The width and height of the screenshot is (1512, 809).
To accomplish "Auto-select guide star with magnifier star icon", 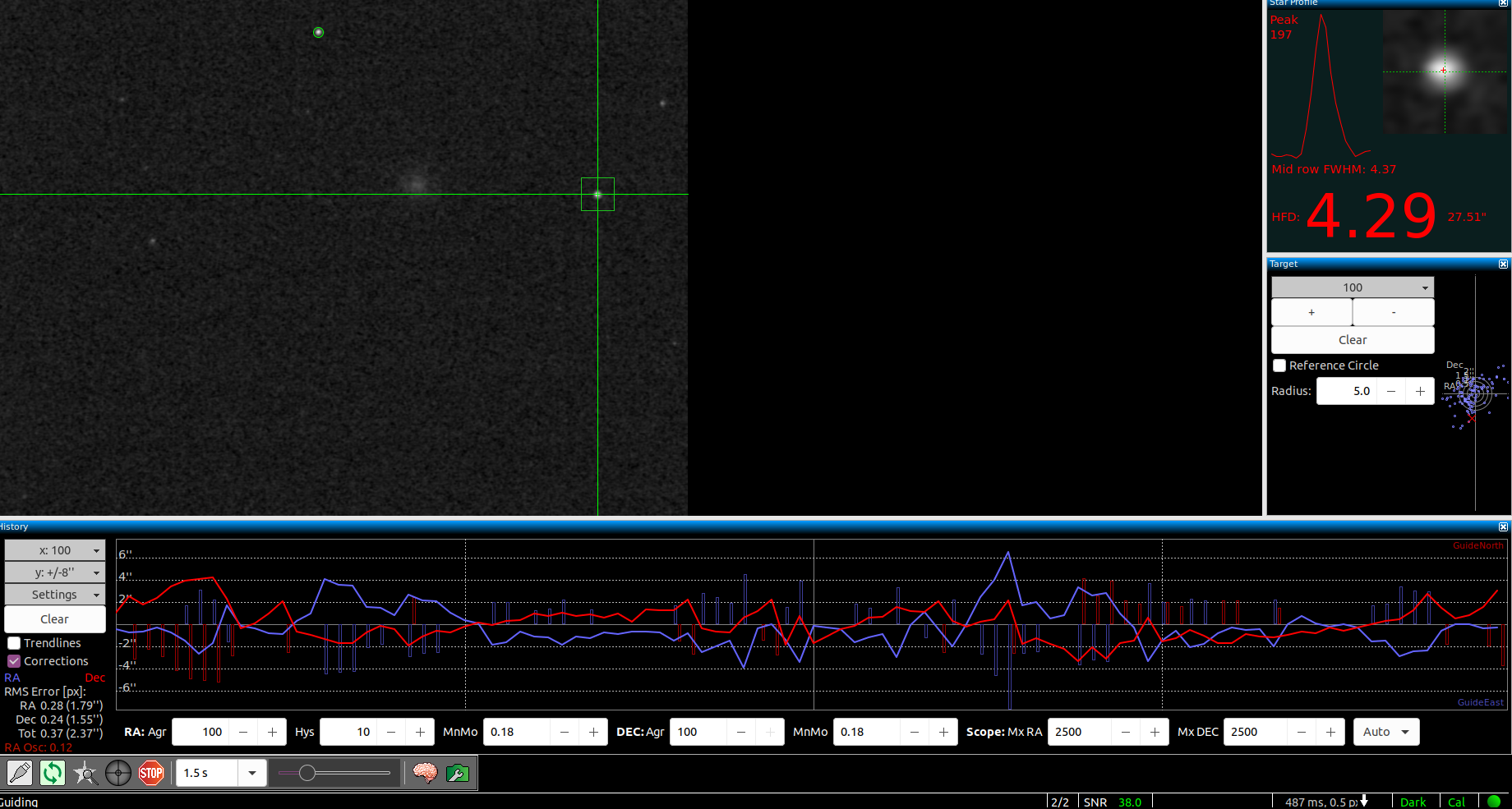I will (x=85, y=773).
